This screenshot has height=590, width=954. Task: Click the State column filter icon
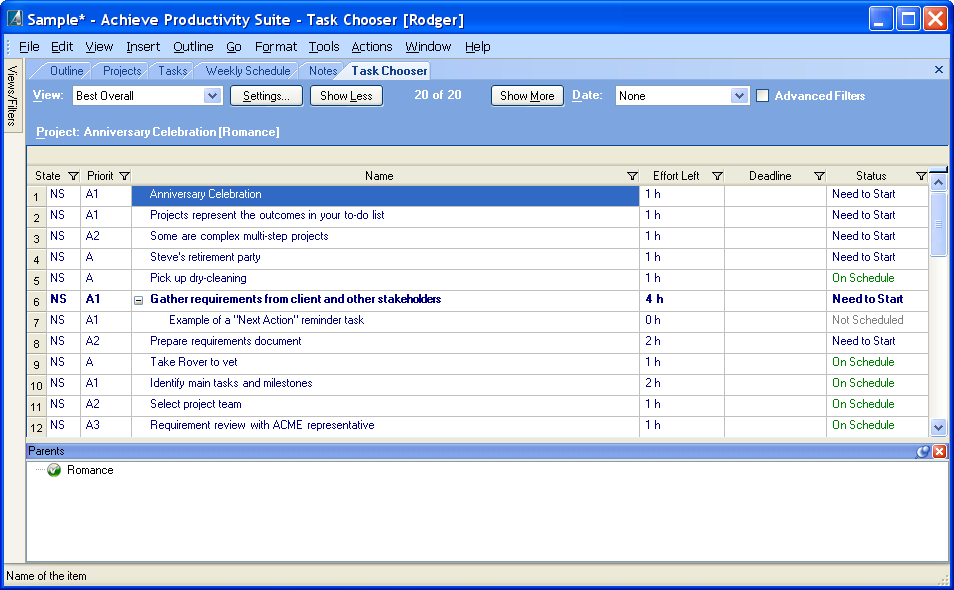pos(73,176)
